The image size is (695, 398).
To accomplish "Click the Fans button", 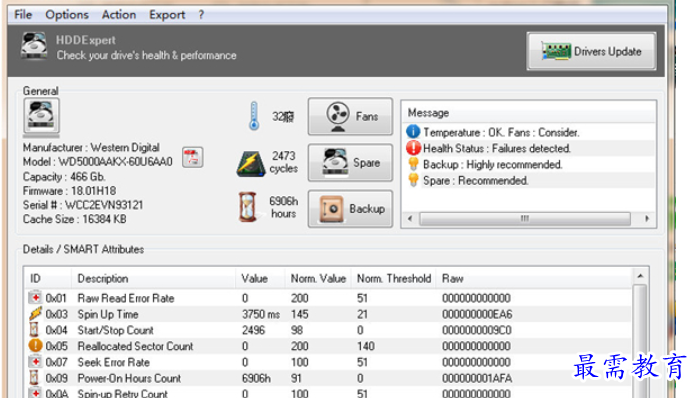I will pos(350,117).
